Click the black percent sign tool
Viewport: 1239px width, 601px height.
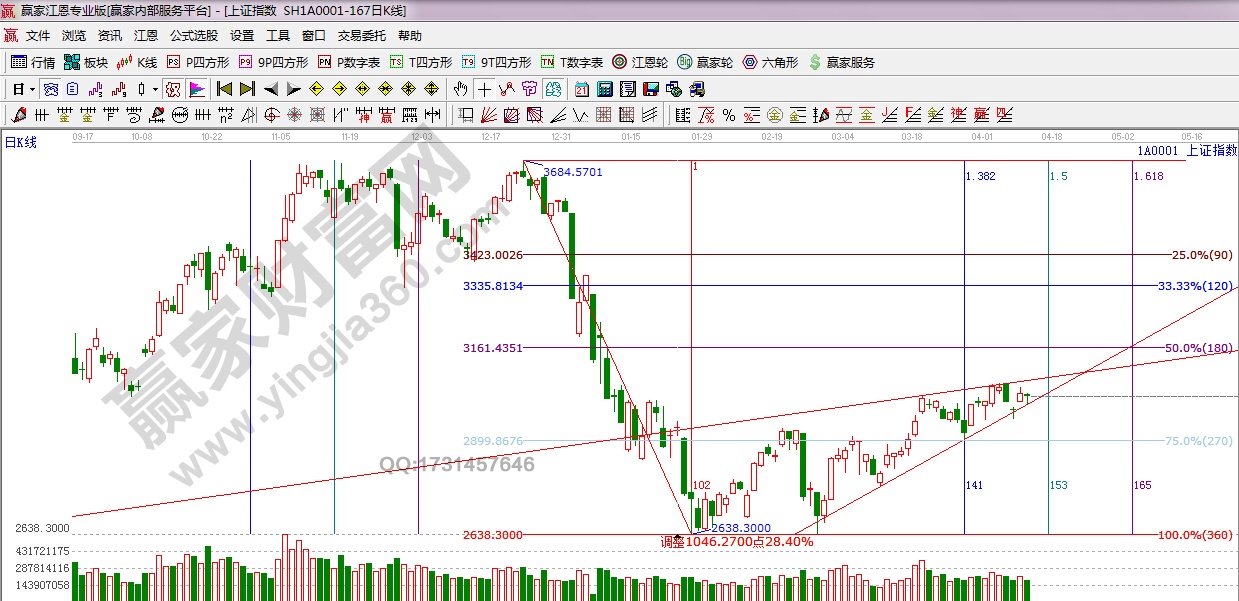pos(729,114)
